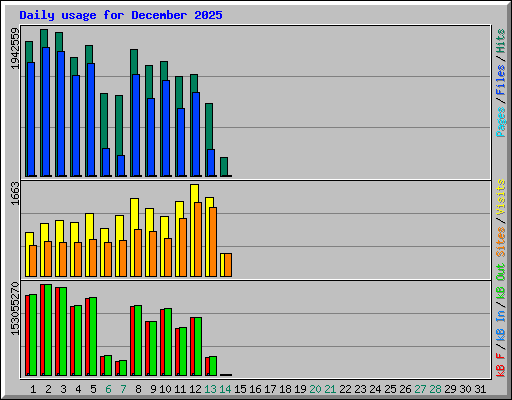The height and width of the screenshot is (400, 512).
Task: Click the kB Out legend label
Action: tap(501, 282)
